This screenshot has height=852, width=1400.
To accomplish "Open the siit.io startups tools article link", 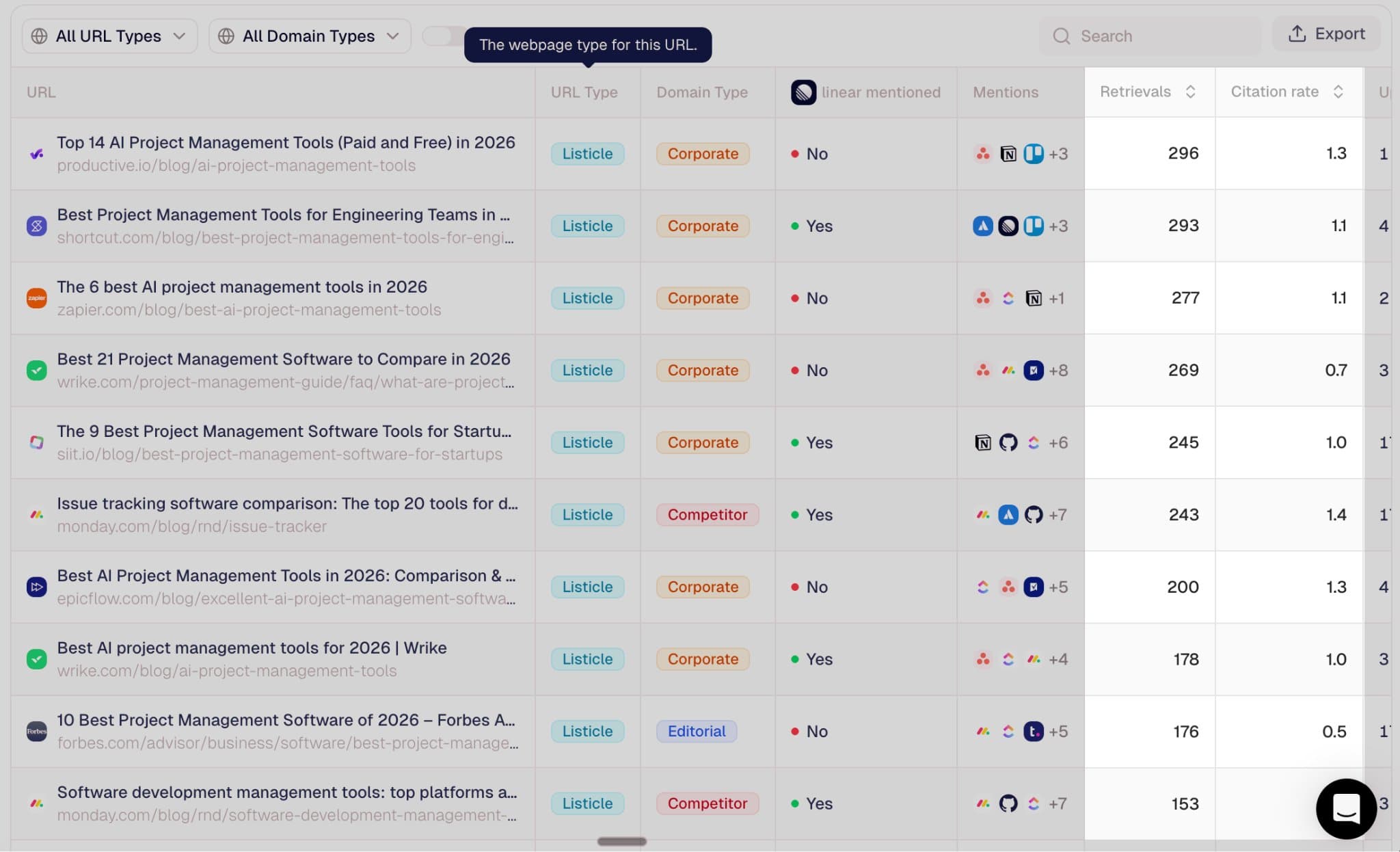I will tap(284, 431).
